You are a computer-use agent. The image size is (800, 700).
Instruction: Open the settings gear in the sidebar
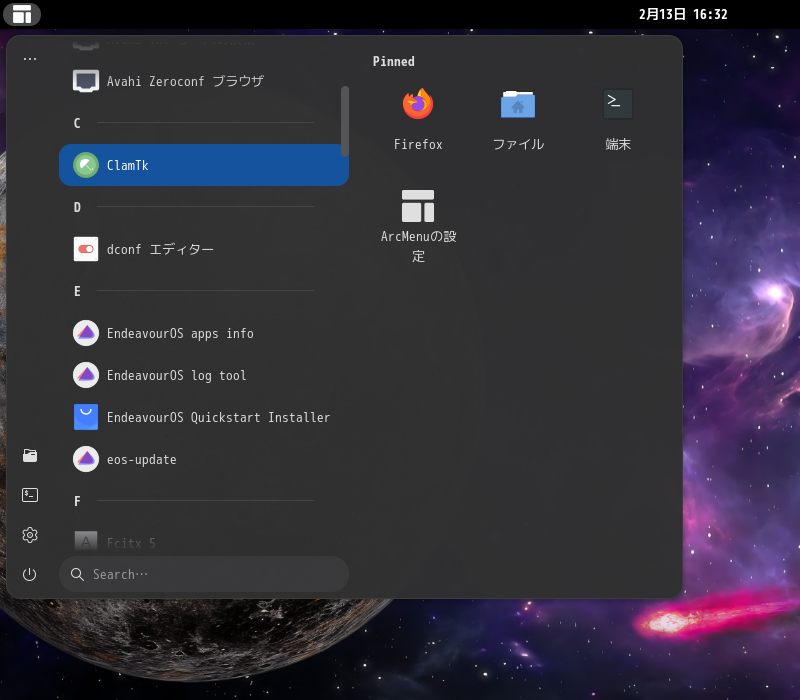coord(30,534)
